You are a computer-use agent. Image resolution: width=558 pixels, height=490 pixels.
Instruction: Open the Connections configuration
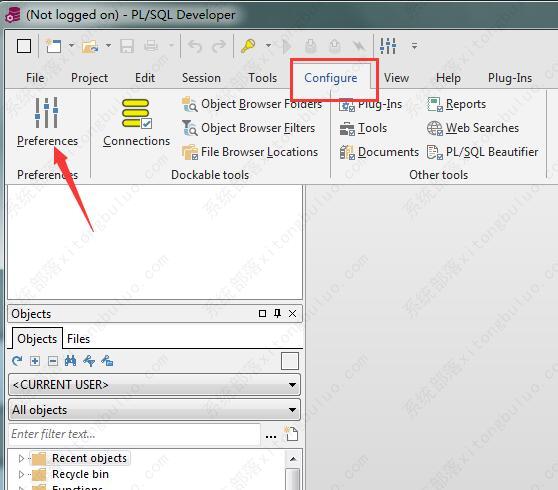coord(136,122)
